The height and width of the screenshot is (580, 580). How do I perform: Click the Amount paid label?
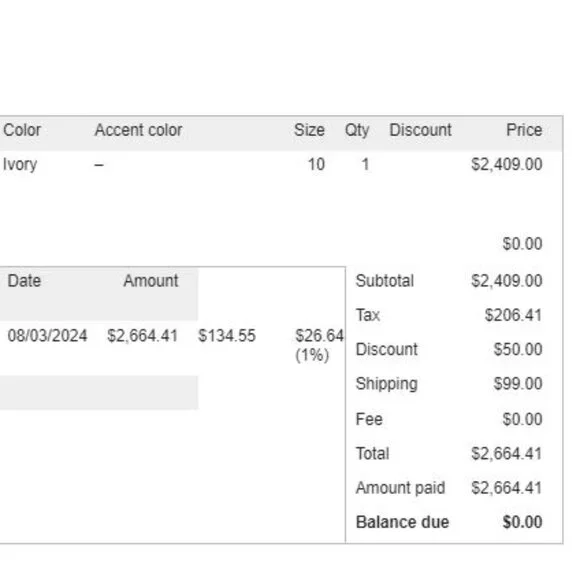(400, 488)
